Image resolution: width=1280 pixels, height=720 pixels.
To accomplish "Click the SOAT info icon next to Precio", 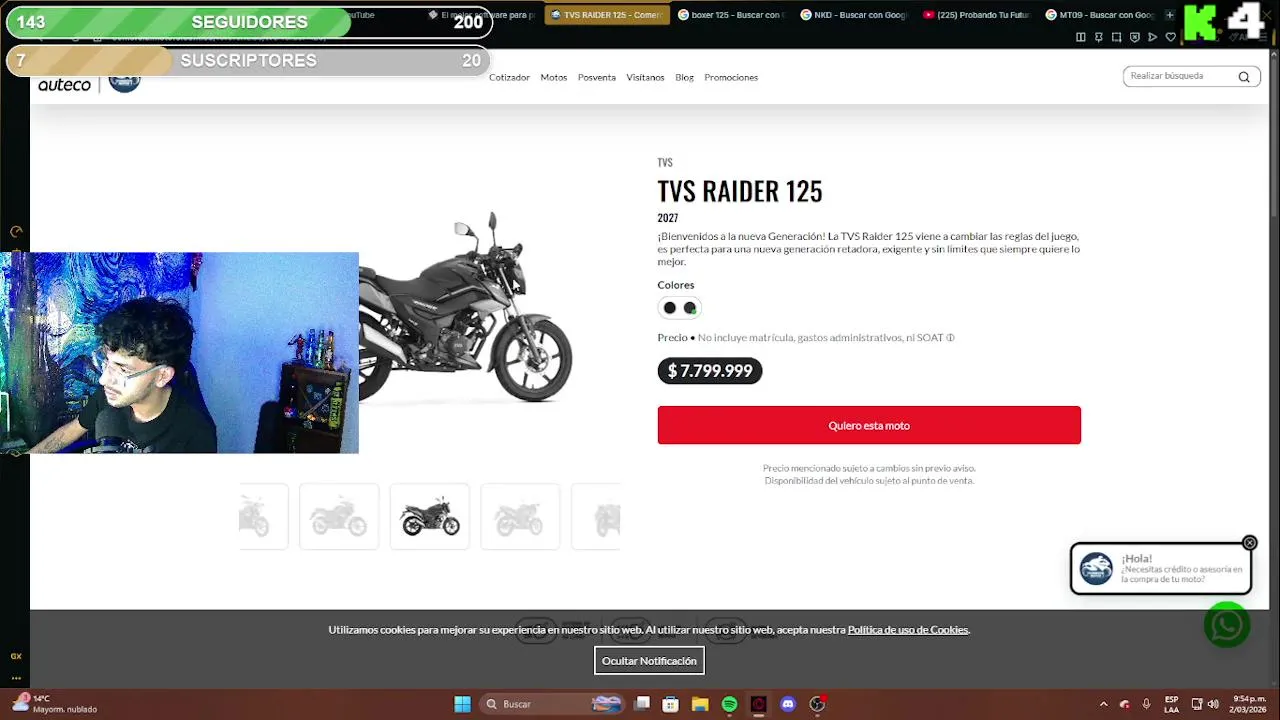I will point(950,338).
